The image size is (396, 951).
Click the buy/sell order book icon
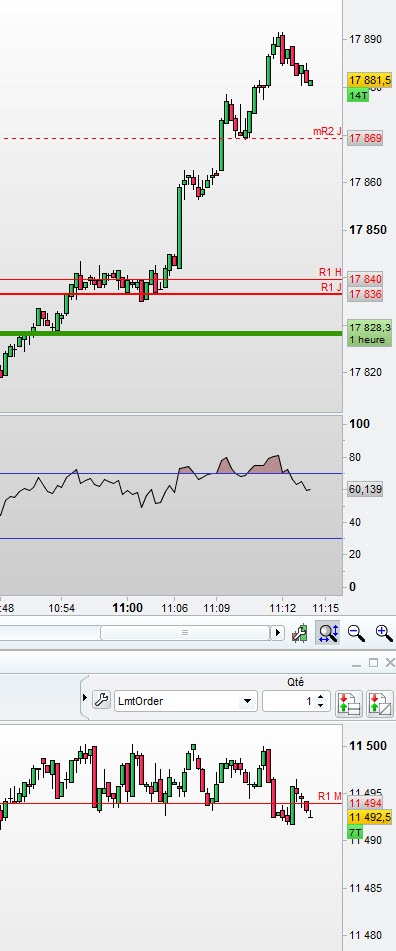pos(349,702)
